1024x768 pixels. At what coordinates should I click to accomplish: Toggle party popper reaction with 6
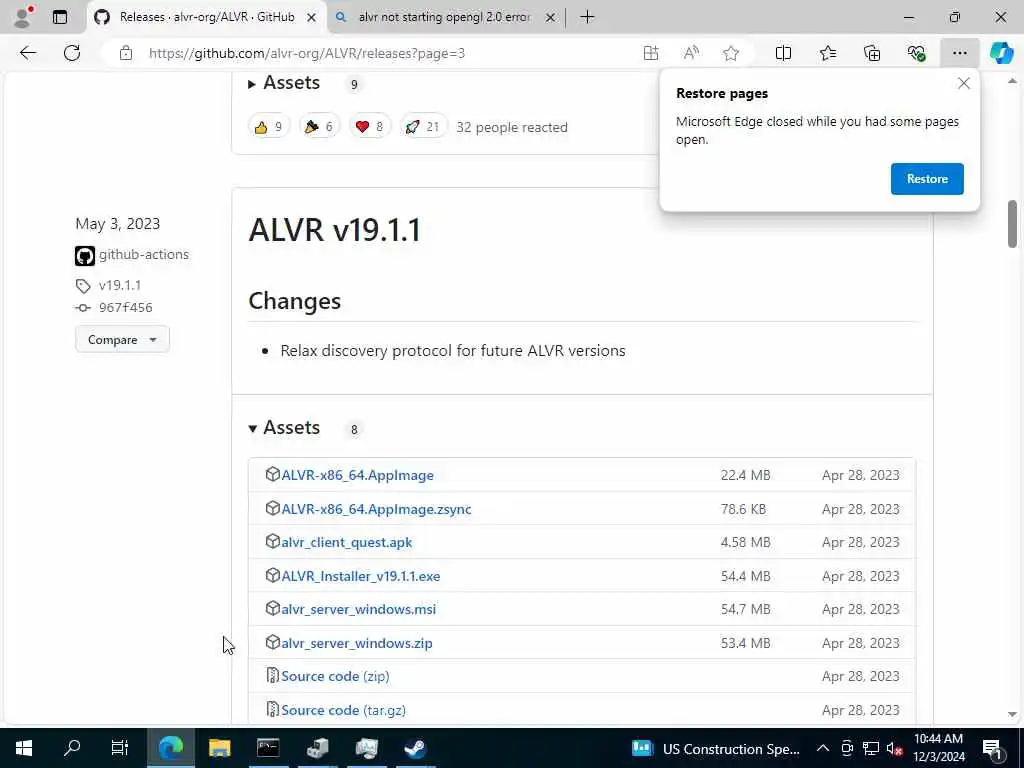(x=319, y=127)
